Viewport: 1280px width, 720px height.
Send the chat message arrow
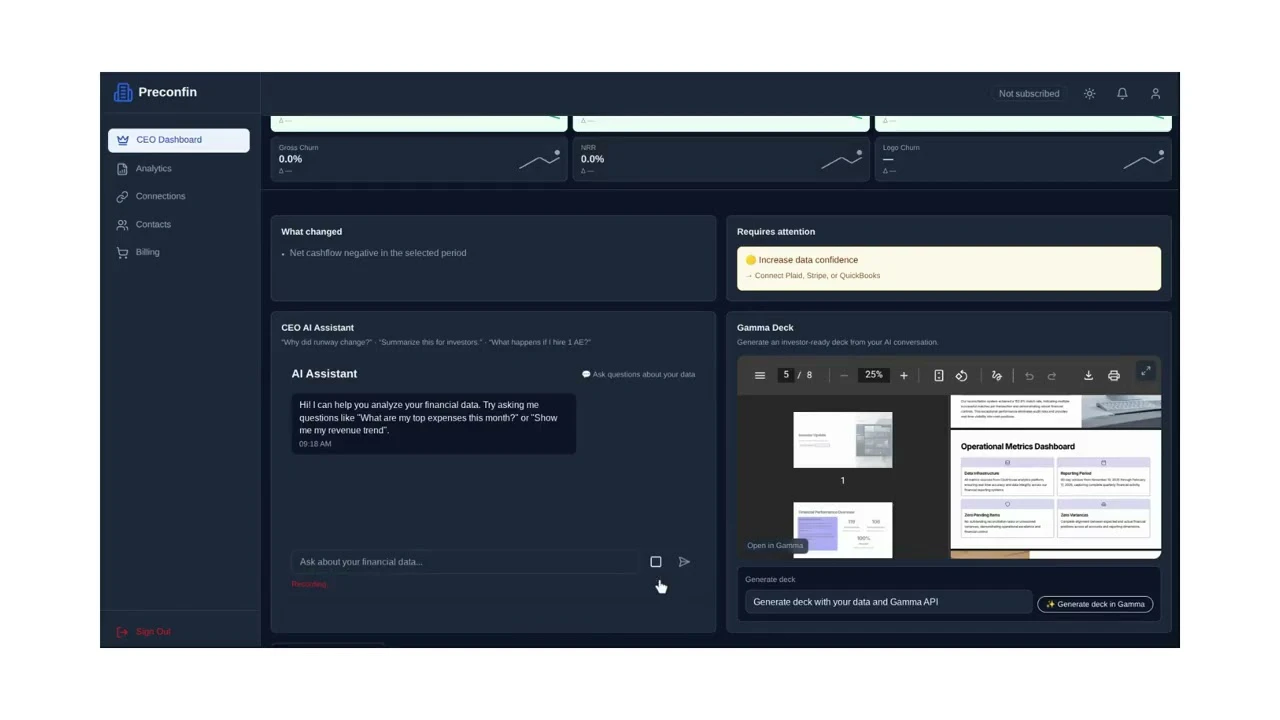[x=684, y=562]
